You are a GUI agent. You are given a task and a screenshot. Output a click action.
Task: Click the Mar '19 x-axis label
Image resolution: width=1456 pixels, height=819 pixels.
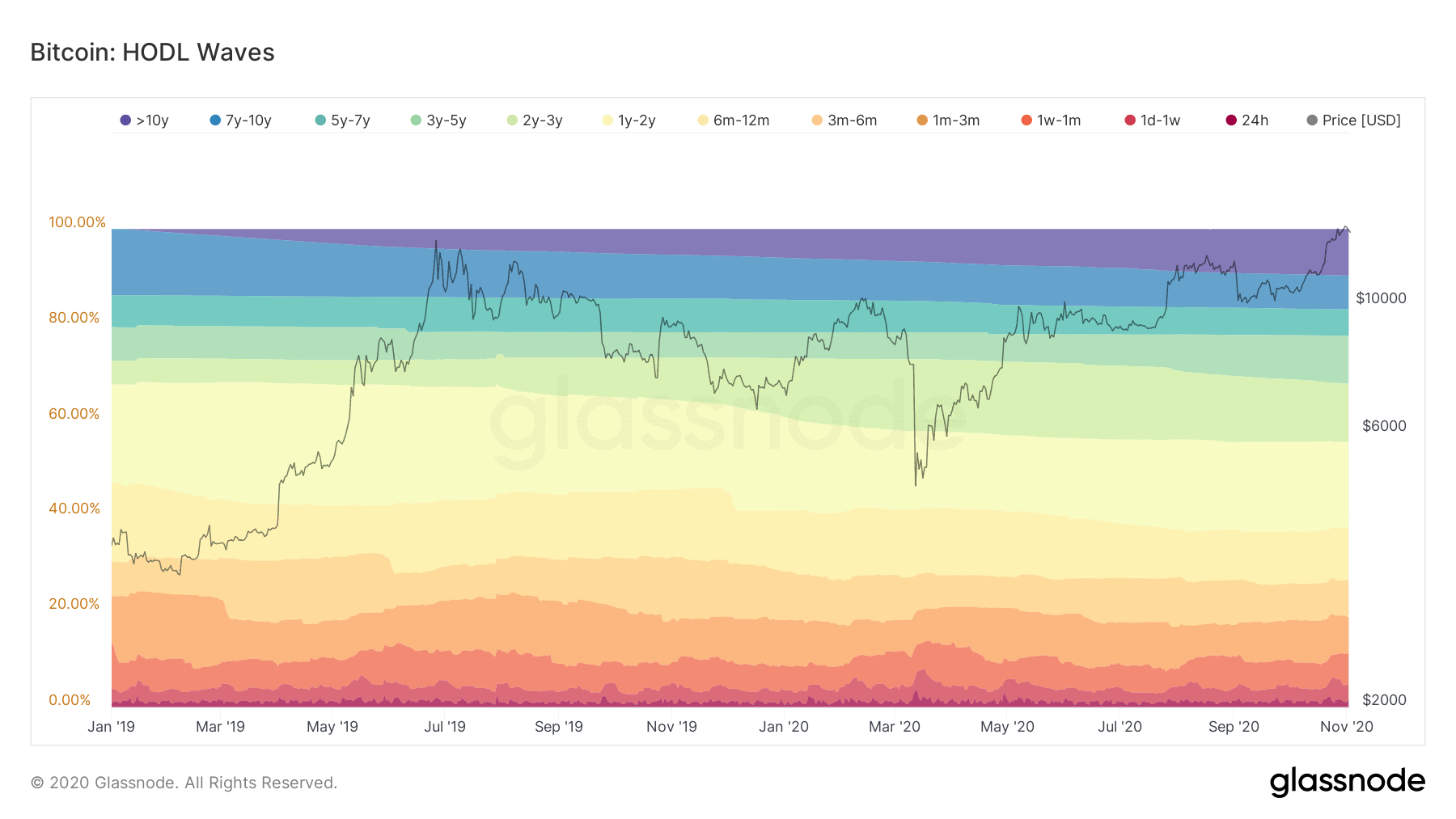pyautogui.click(x=220, y=727)
